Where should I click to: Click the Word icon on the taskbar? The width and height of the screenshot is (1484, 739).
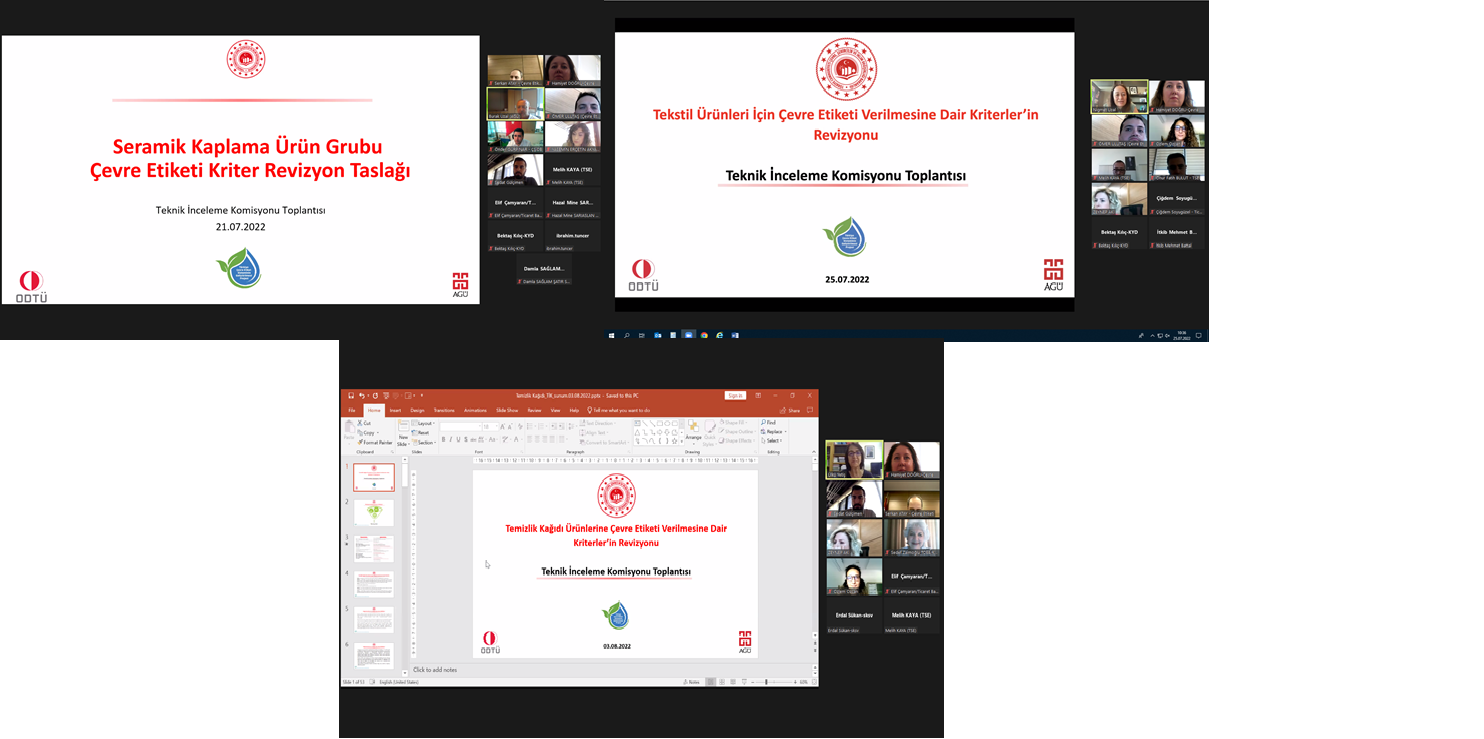pos(735,335)
